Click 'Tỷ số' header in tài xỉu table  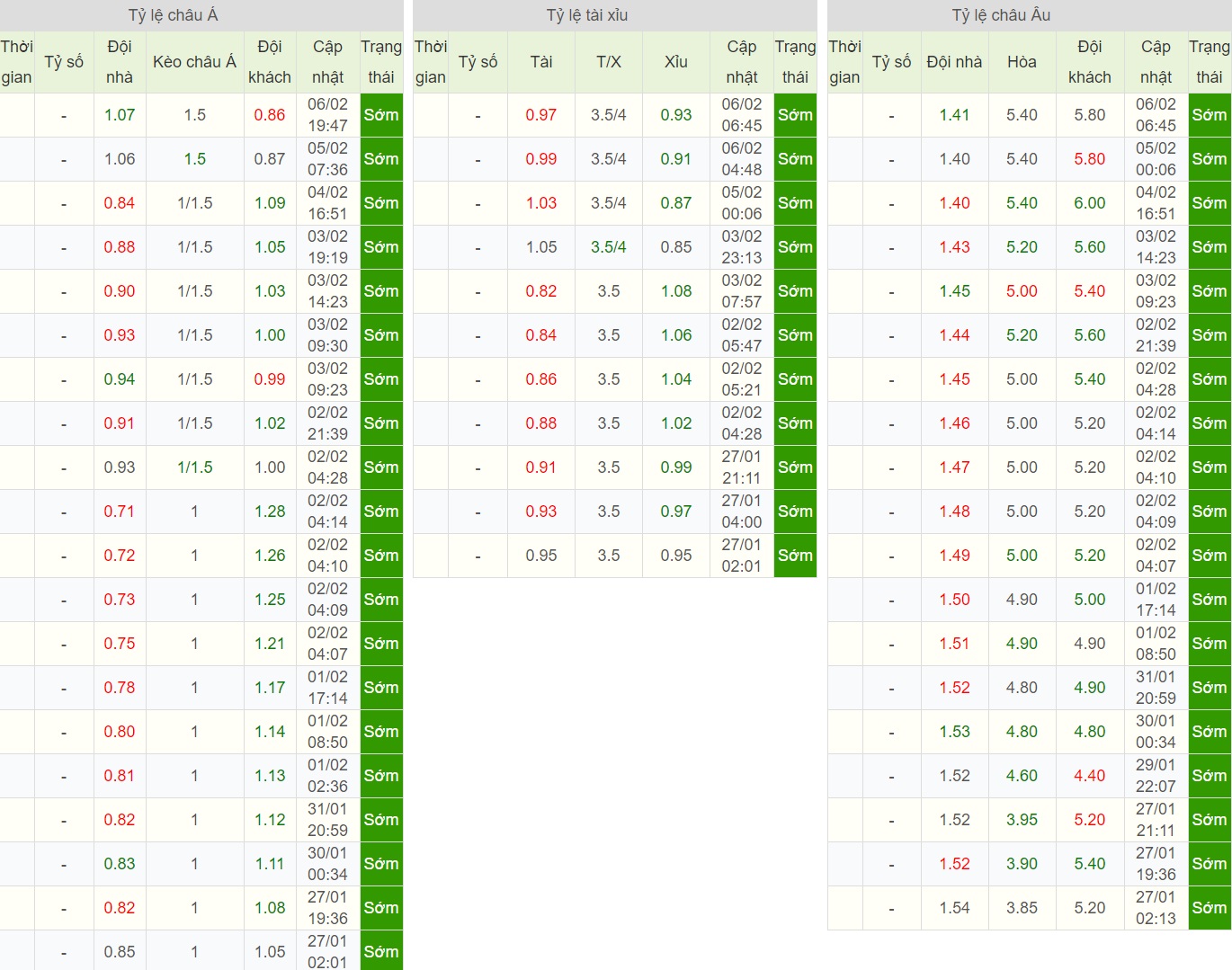pos(478,62)
